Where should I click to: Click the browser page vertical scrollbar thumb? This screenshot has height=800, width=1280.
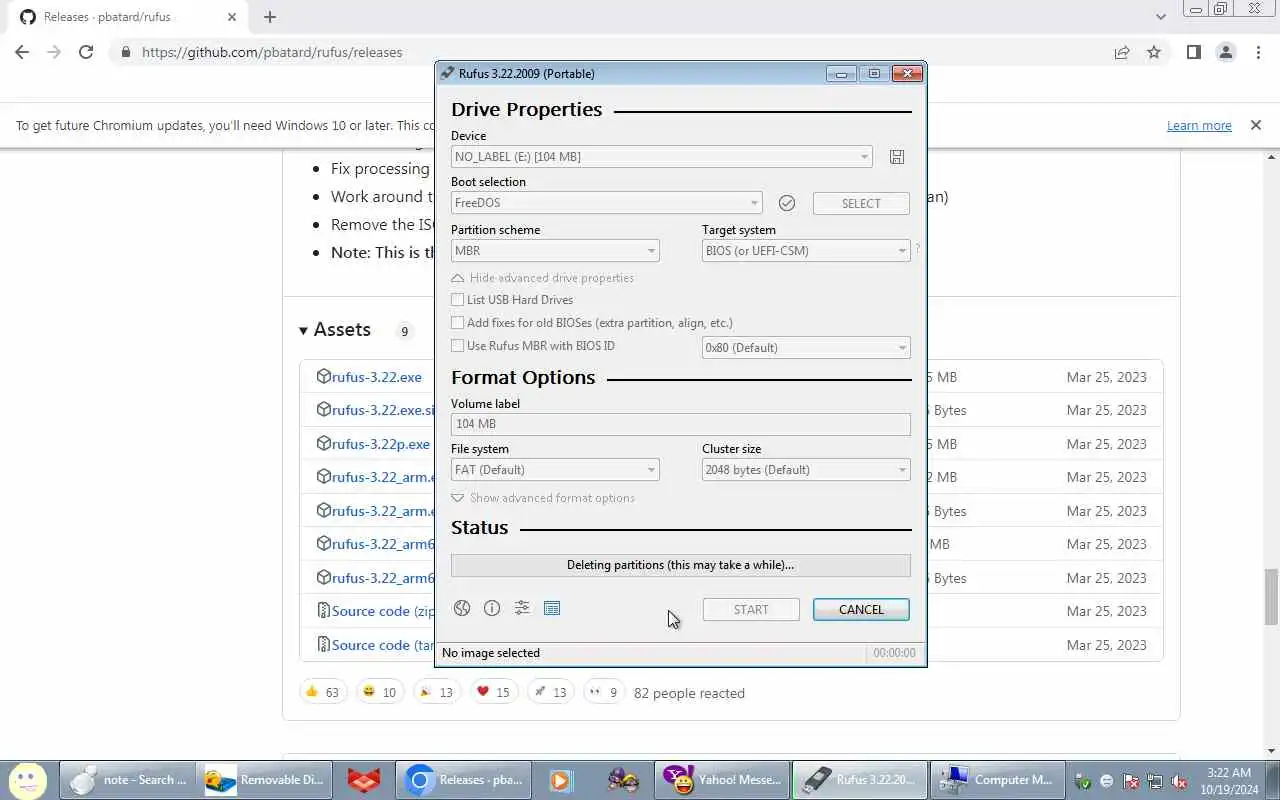coord(1272,596)
